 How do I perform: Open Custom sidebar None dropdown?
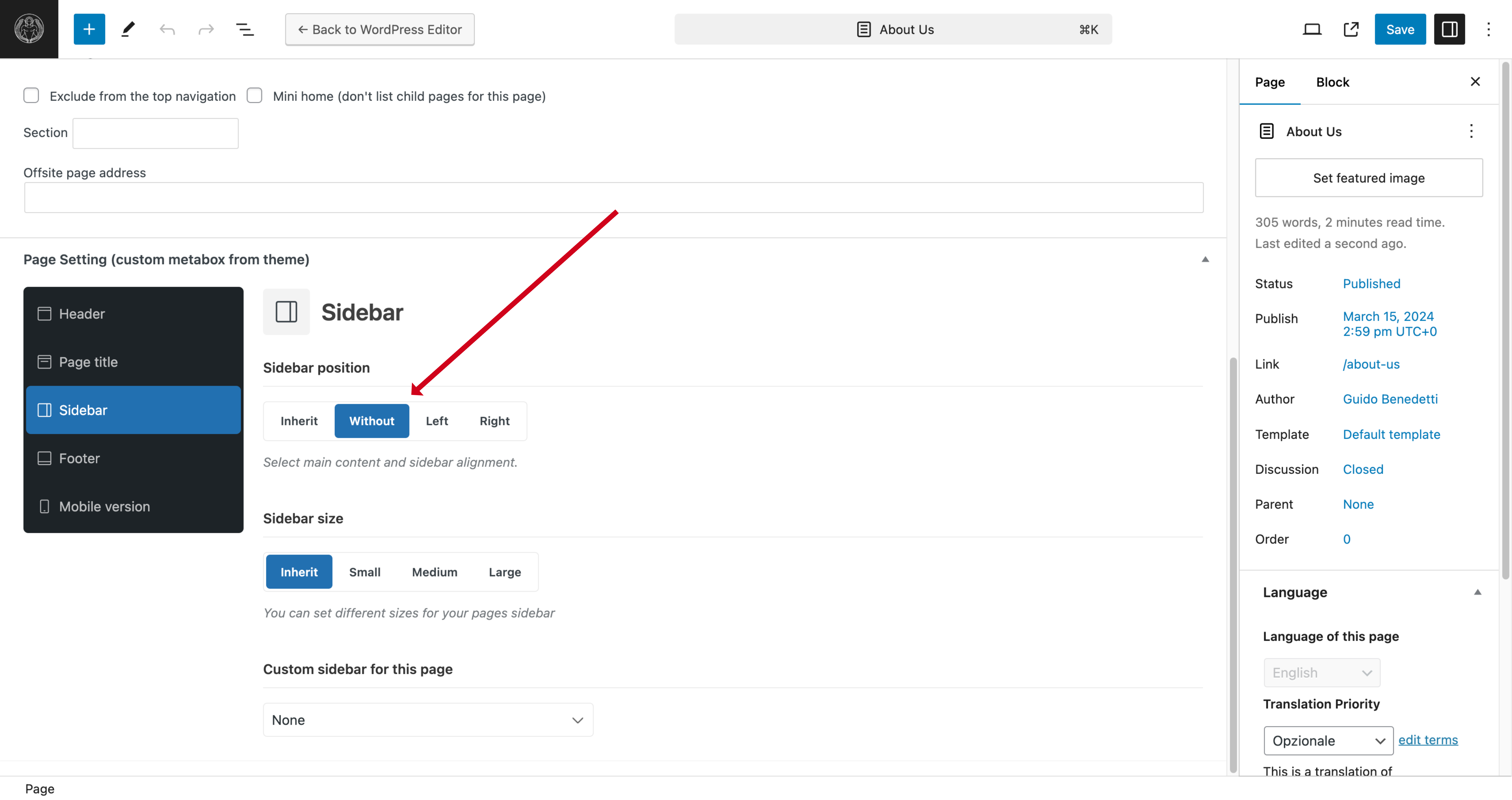(428, 720)
